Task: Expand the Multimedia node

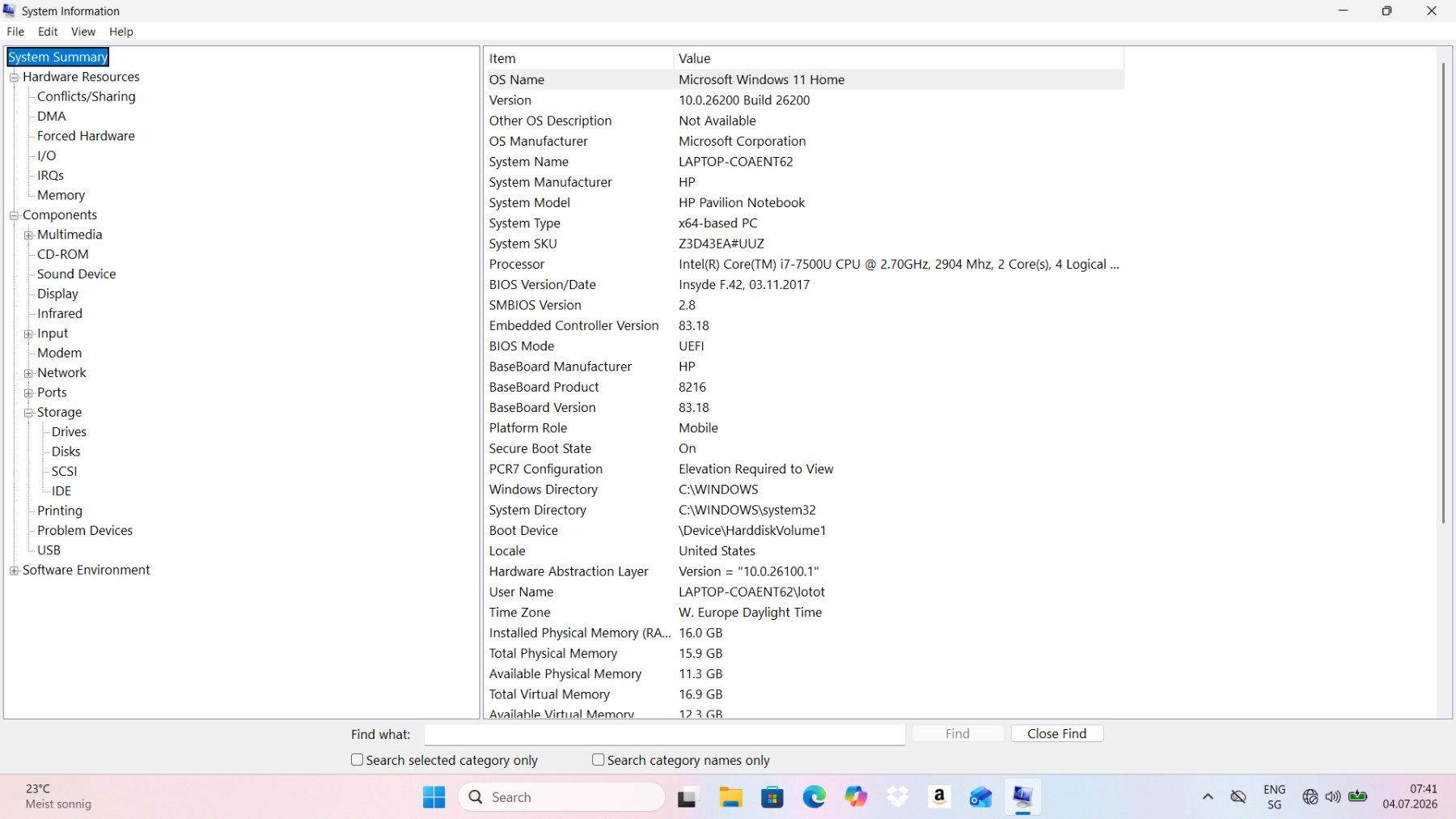Action: click(x=28, y=236)
